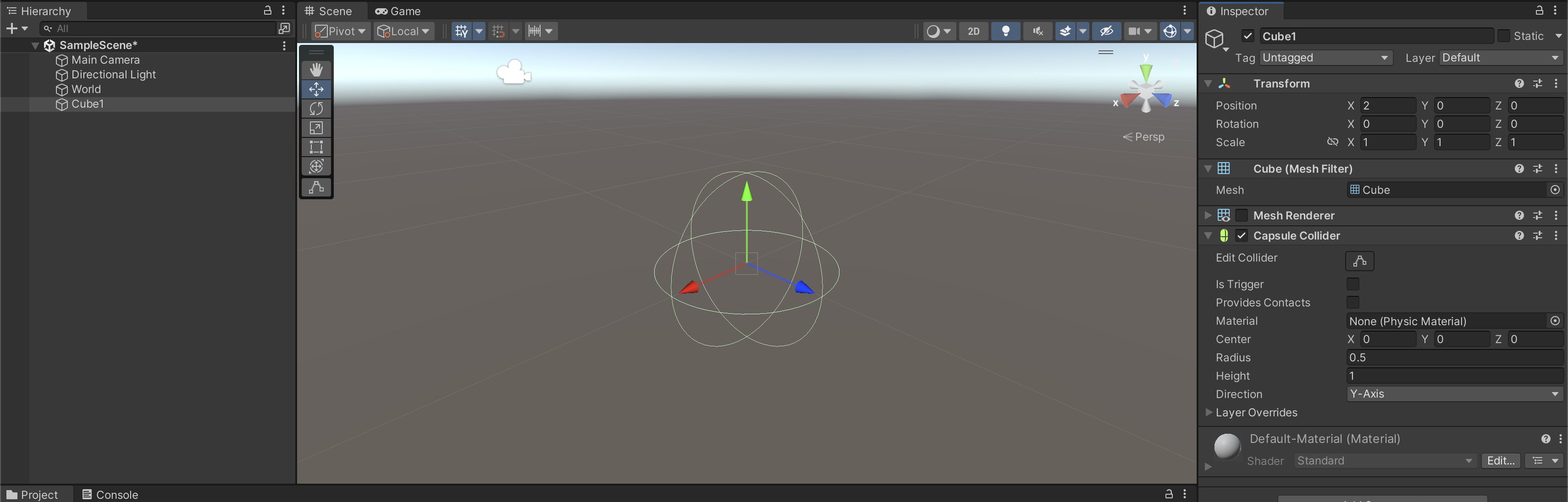Click the Persp projection label
The image size is (1568, 502).
[1144, 137]
